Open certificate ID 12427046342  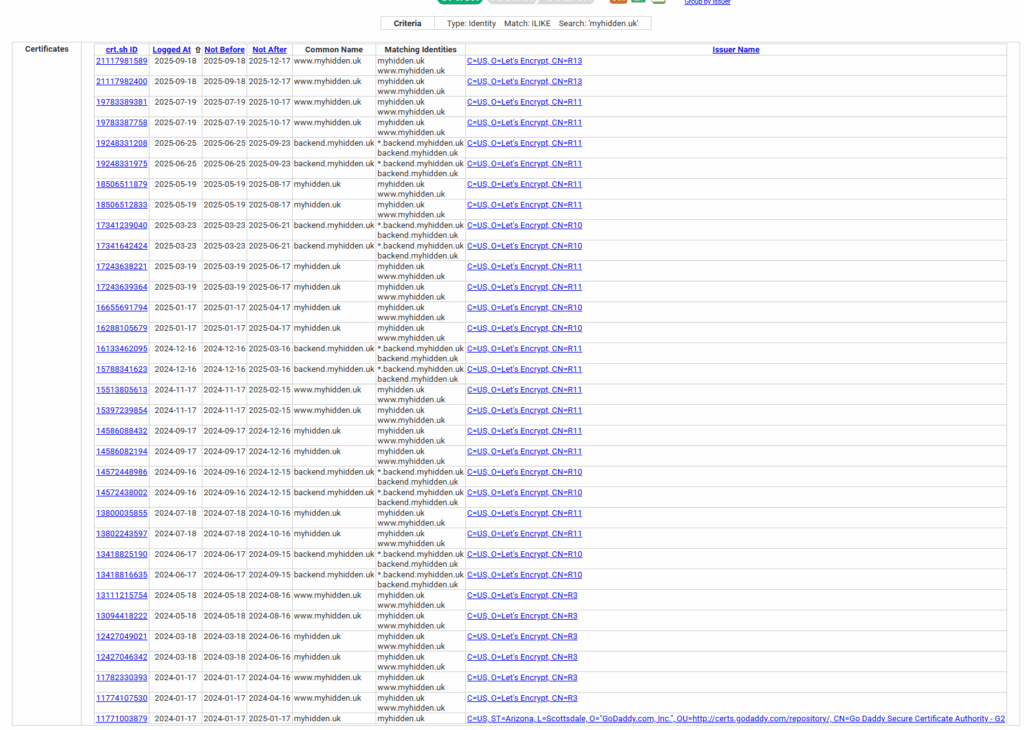pos(121,658)
